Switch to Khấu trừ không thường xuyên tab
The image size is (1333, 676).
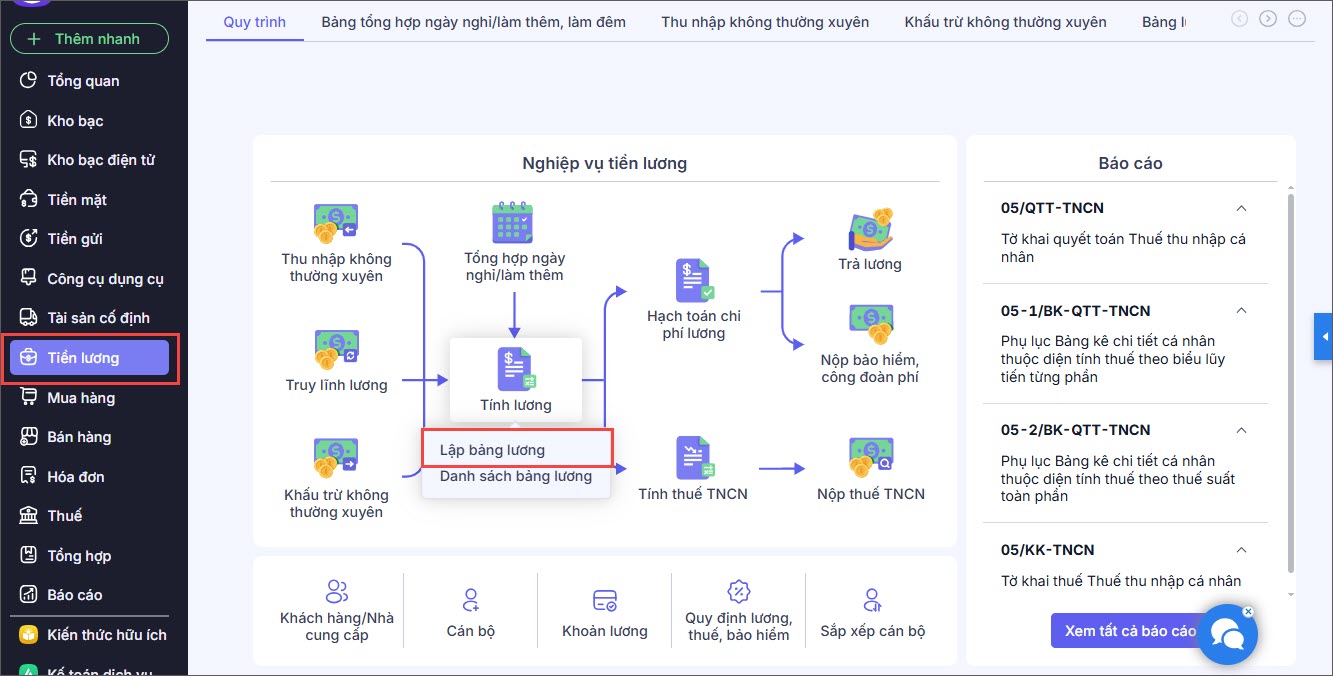click(x=1005, y=21)
